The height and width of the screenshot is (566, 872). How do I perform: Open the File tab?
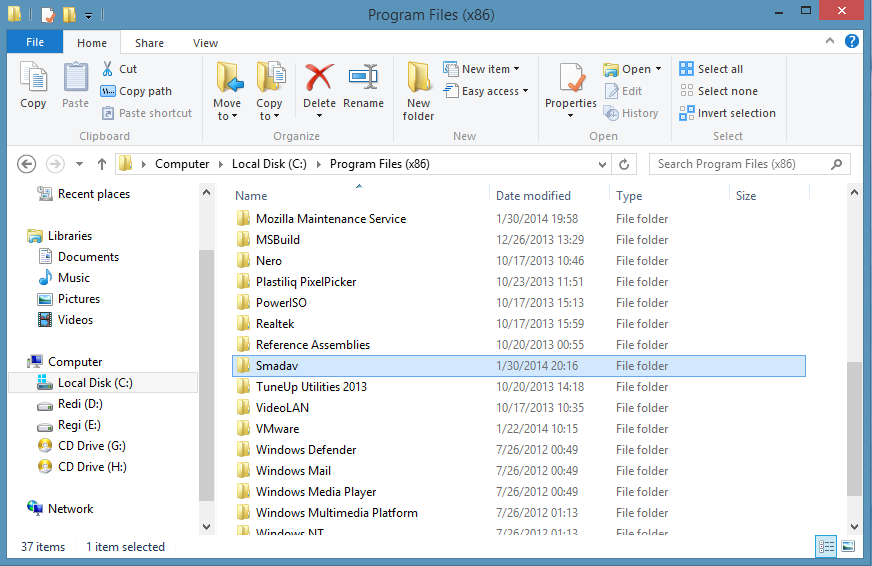pyautogui.click(x=34, y=42)
